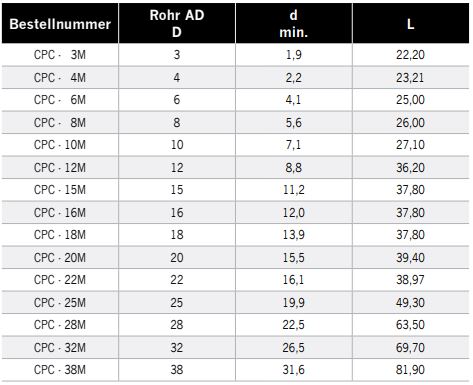This screenshot has width=473, height=385.
Task: Select Rohr AD value 28
Action: 177,325
